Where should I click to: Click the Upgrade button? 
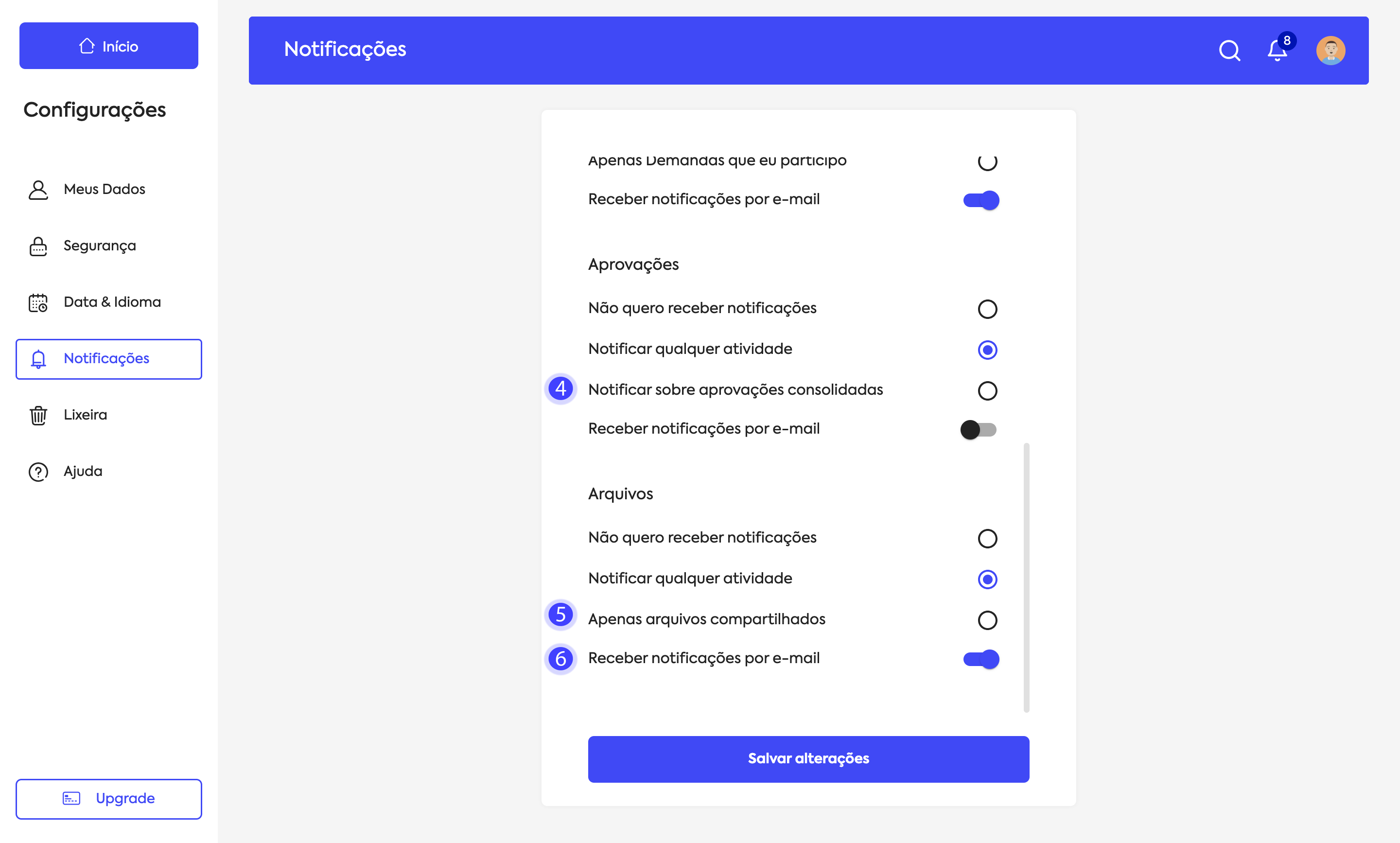pyautogui.click(x=108, y=799)
